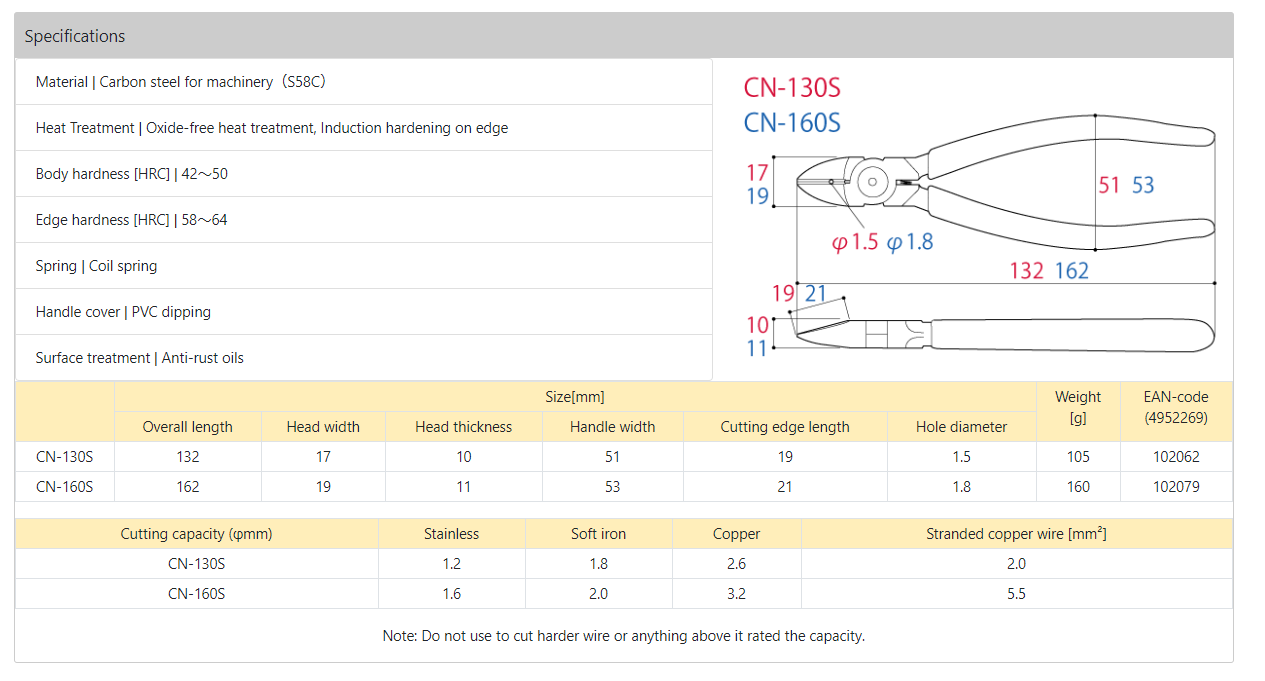Click the pliers dimension diagram image

pyautogui.click(x=979, y=216)
